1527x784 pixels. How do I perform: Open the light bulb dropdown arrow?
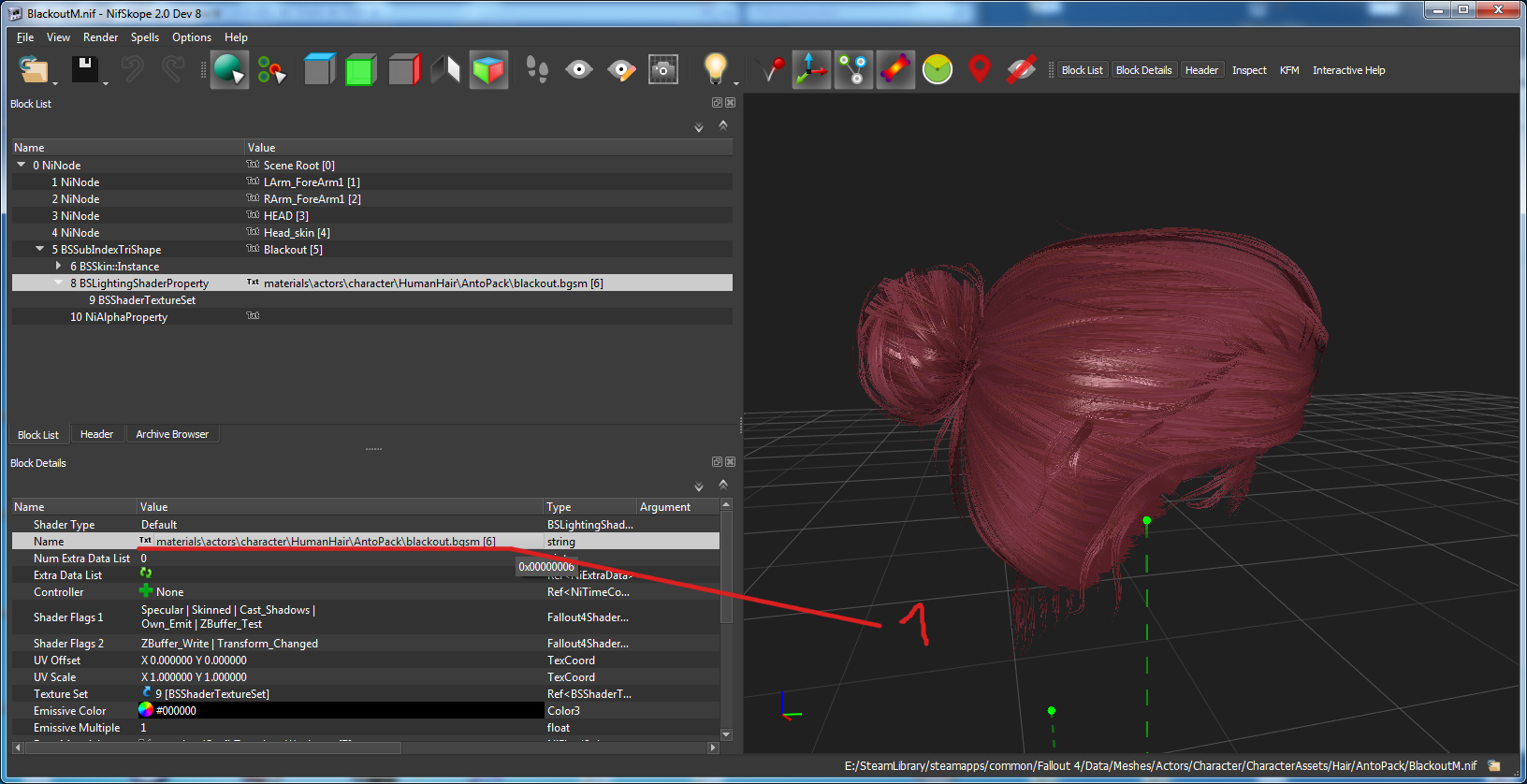pyautogui.click(x=735, y=83)
